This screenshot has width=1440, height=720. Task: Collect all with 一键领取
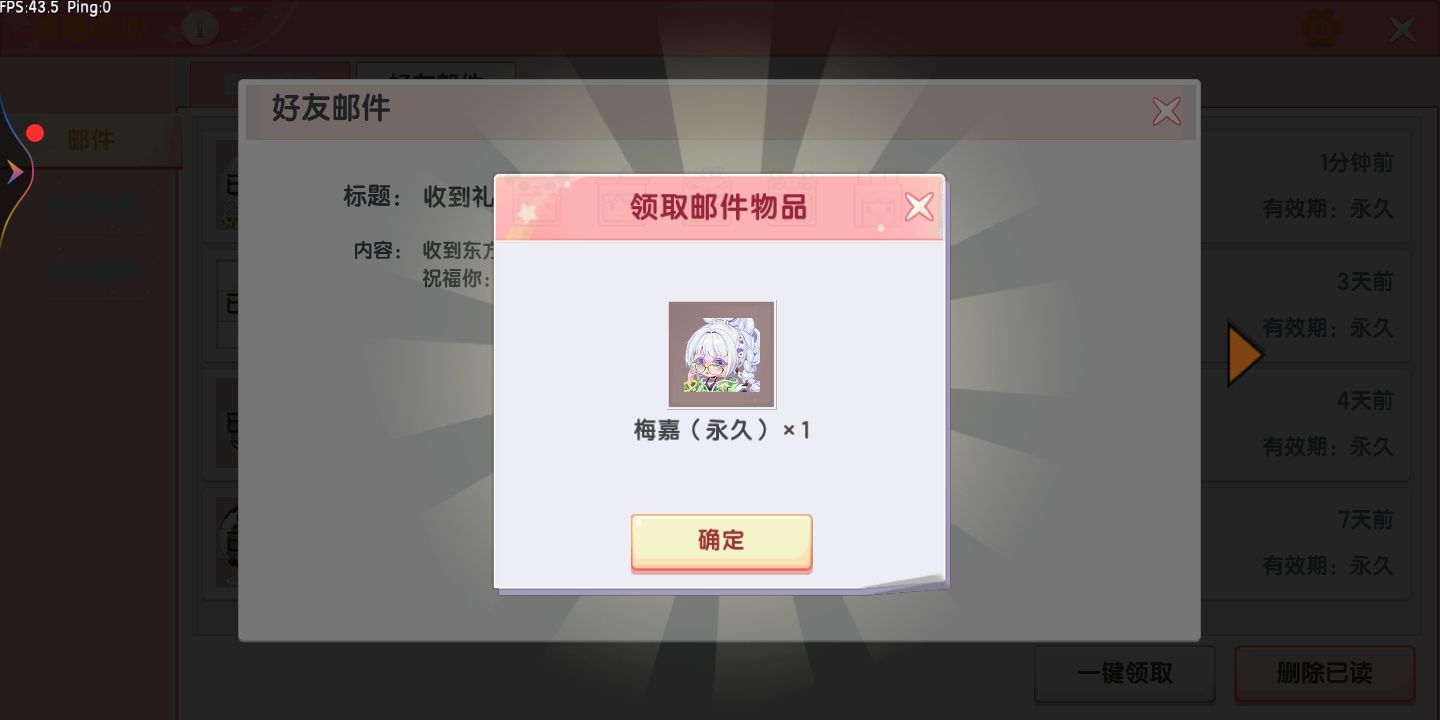[1124, 673]
